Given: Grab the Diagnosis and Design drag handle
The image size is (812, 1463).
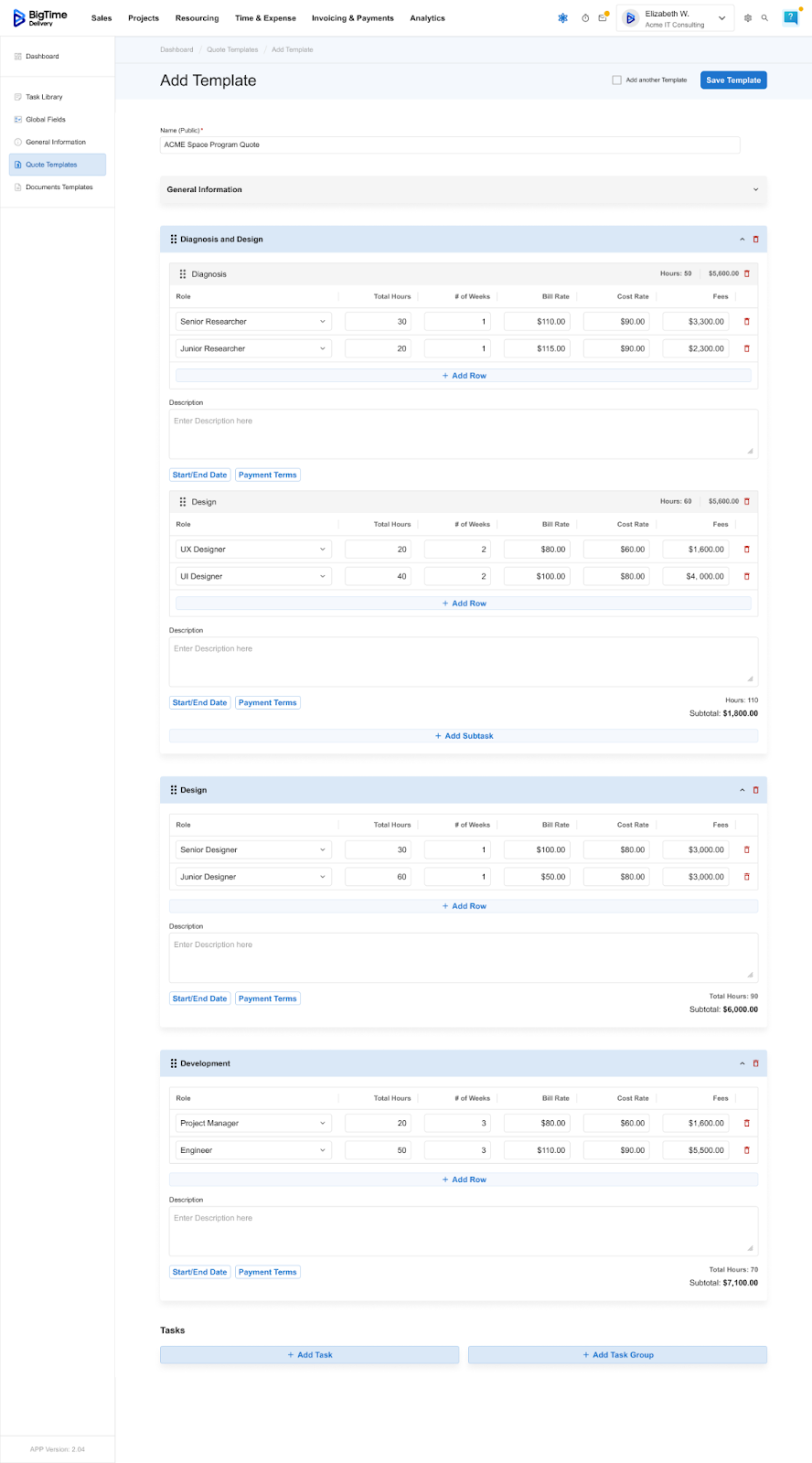Looking at the screenshot, I should point(174,240).
